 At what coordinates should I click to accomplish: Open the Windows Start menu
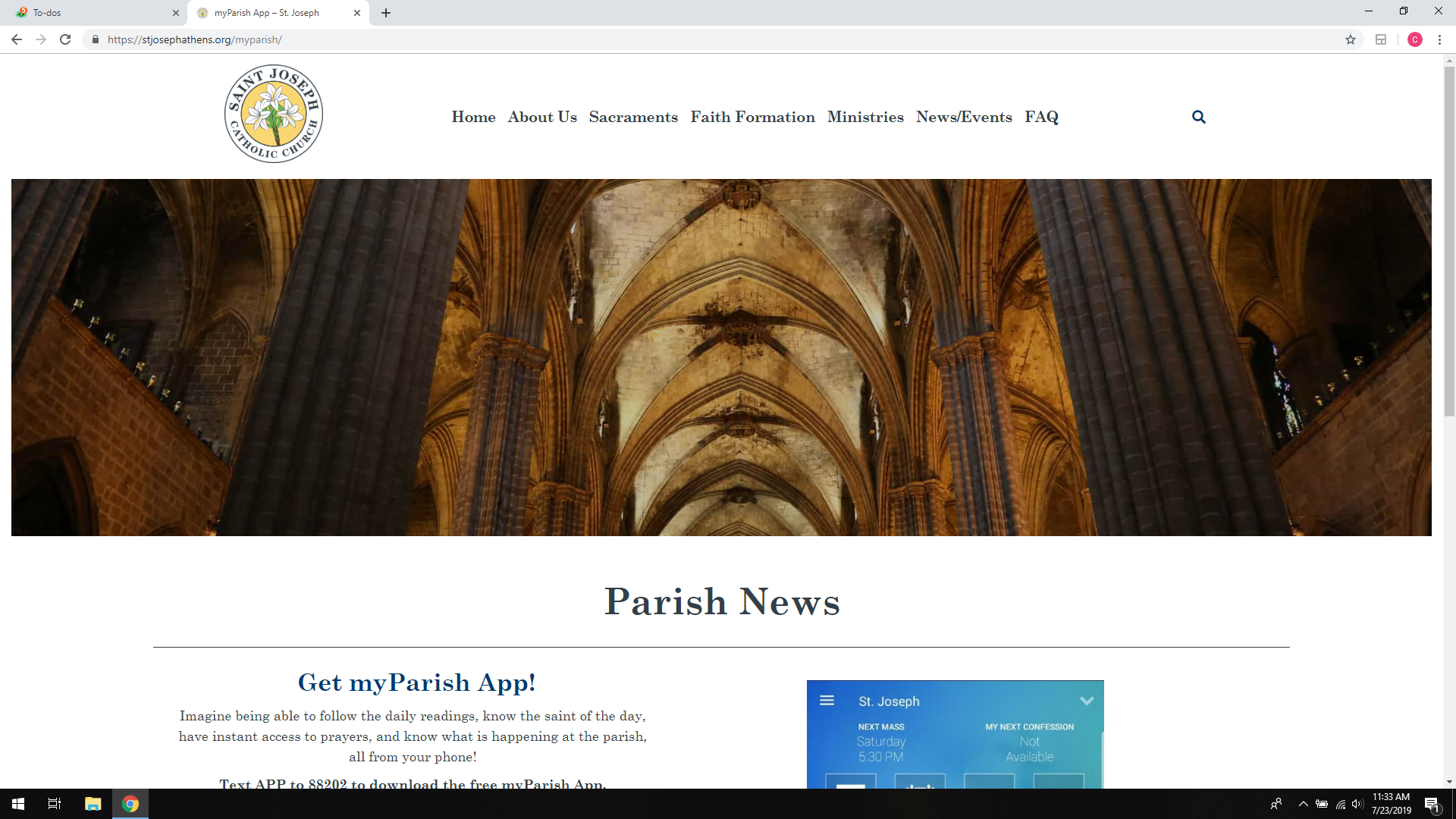coord(18,804)
